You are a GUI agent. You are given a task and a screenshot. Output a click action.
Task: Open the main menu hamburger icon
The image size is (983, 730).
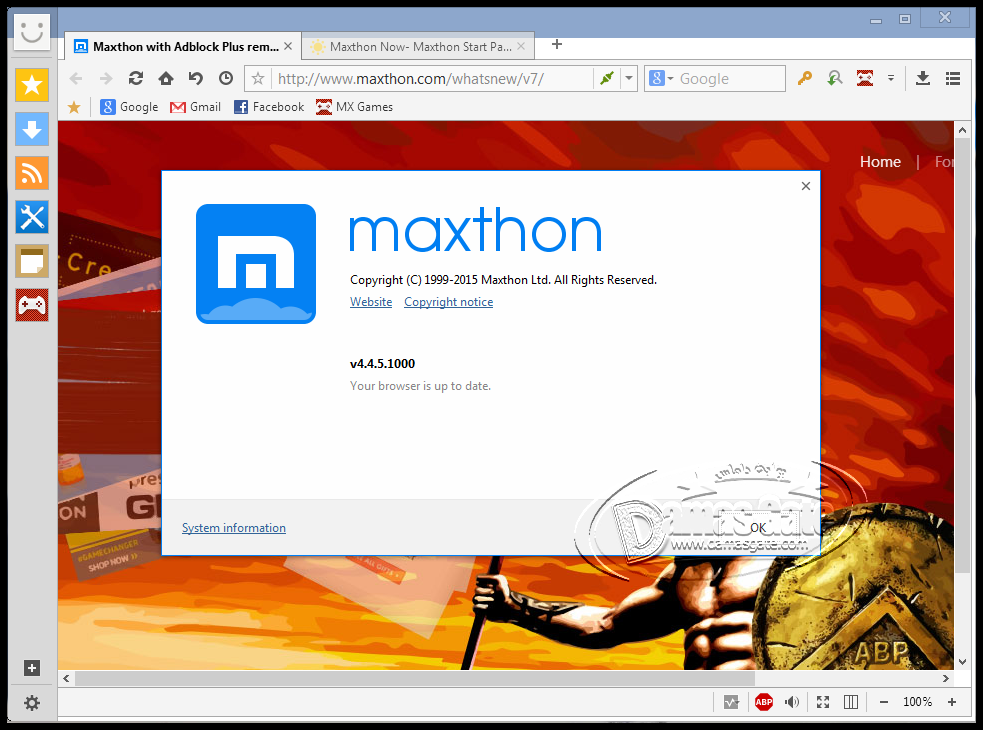(953, 78)
